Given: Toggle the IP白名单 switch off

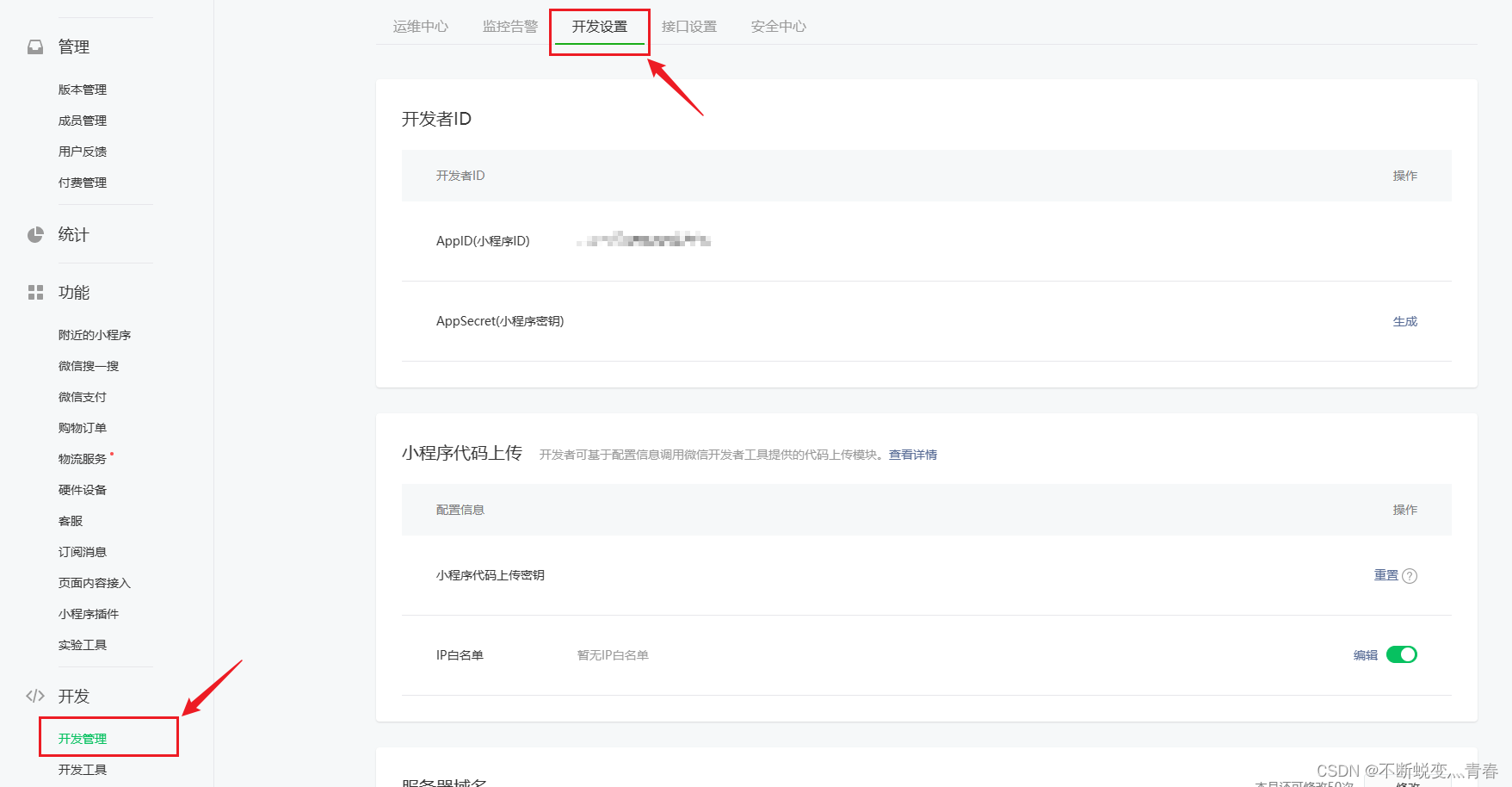Looking at the screenshot, I should 1402,654.
